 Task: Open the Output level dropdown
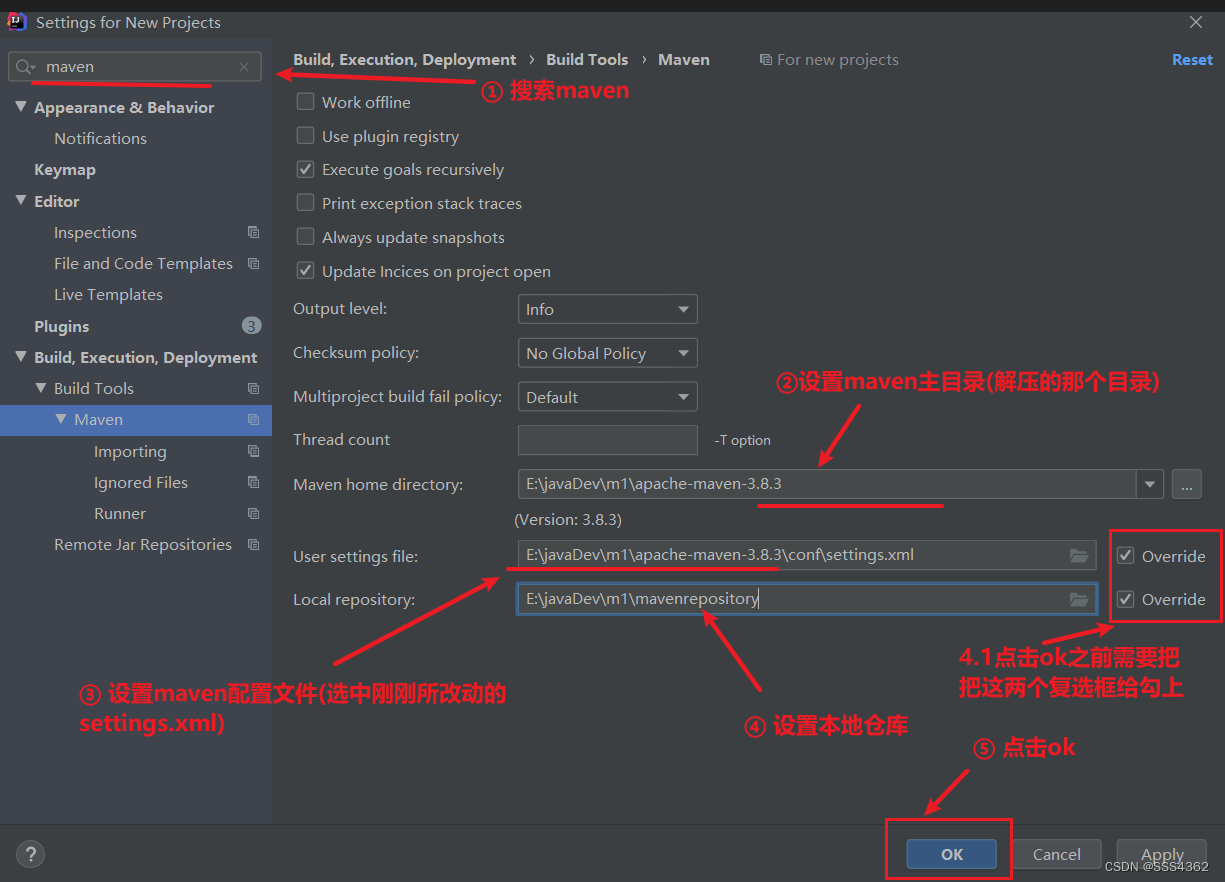[x=607, y=309]
